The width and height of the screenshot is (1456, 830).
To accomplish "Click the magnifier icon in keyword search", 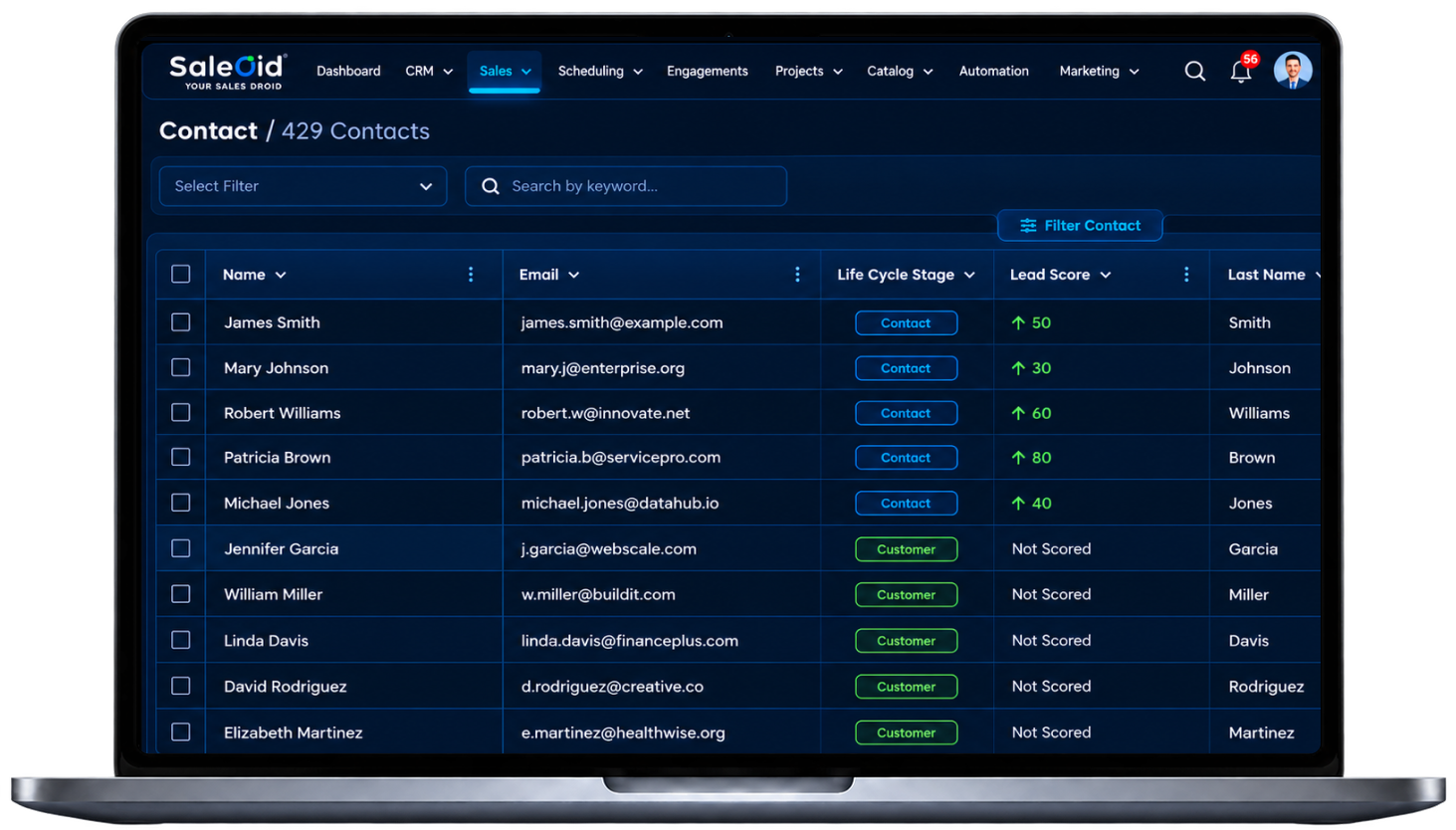I will coord(491,186).
